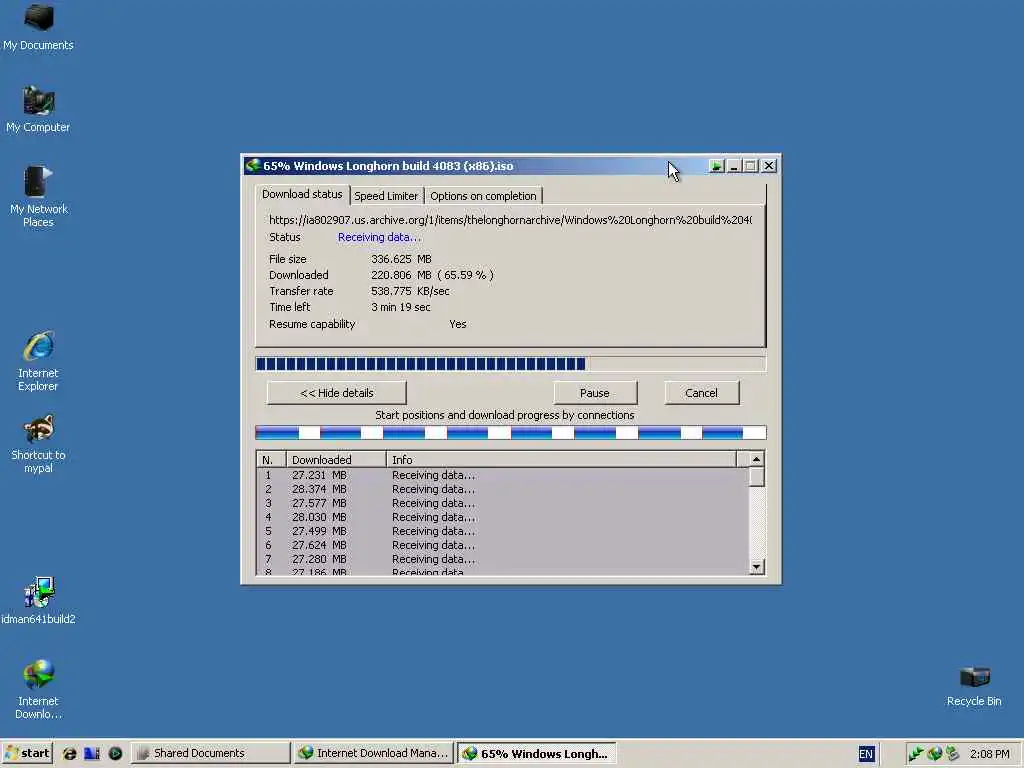
Task: Click Show Desktop quick launch icon
Action: click(x=91, y=753)
